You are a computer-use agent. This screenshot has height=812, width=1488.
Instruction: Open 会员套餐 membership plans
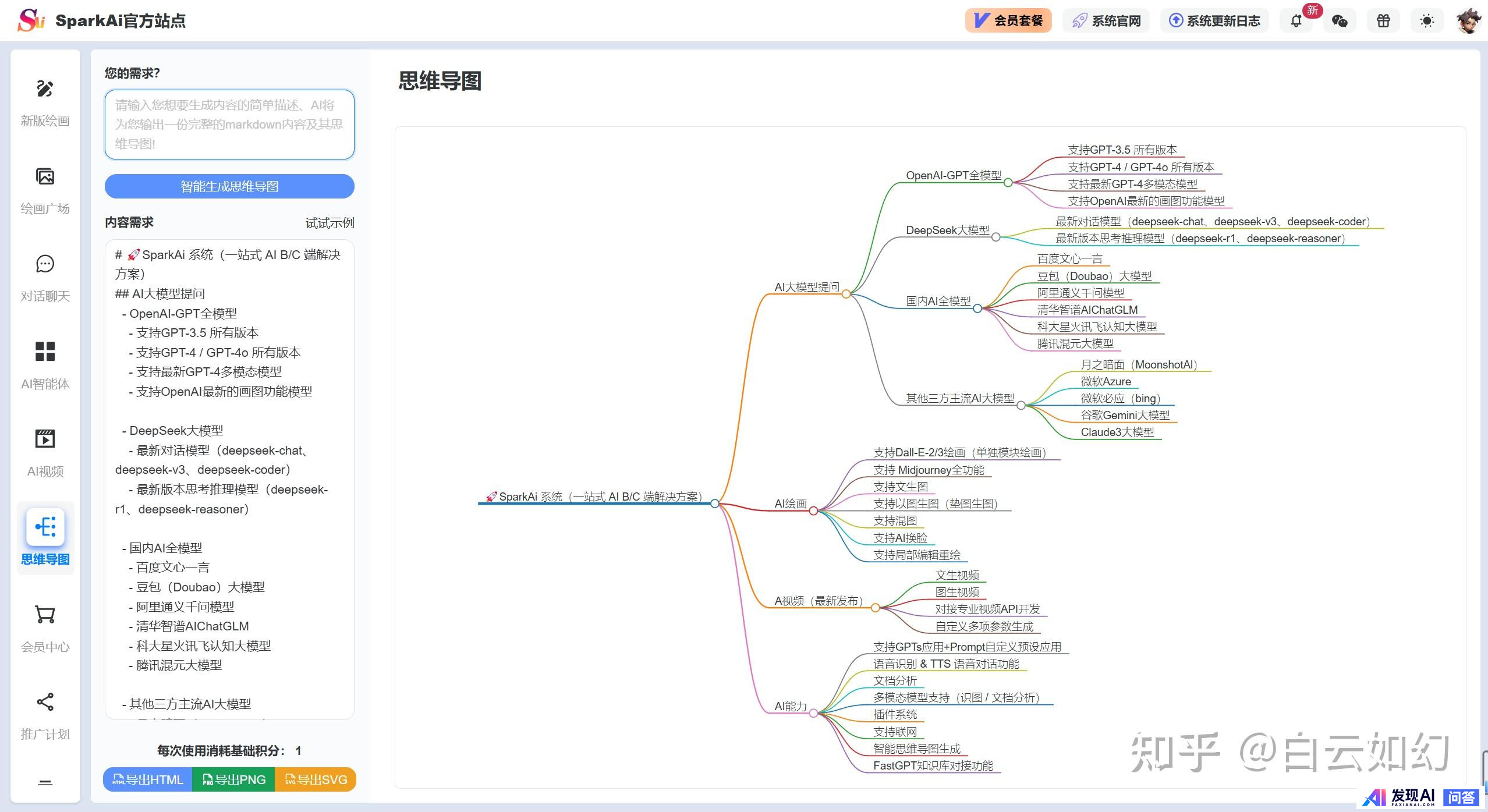pos(1008,21)
